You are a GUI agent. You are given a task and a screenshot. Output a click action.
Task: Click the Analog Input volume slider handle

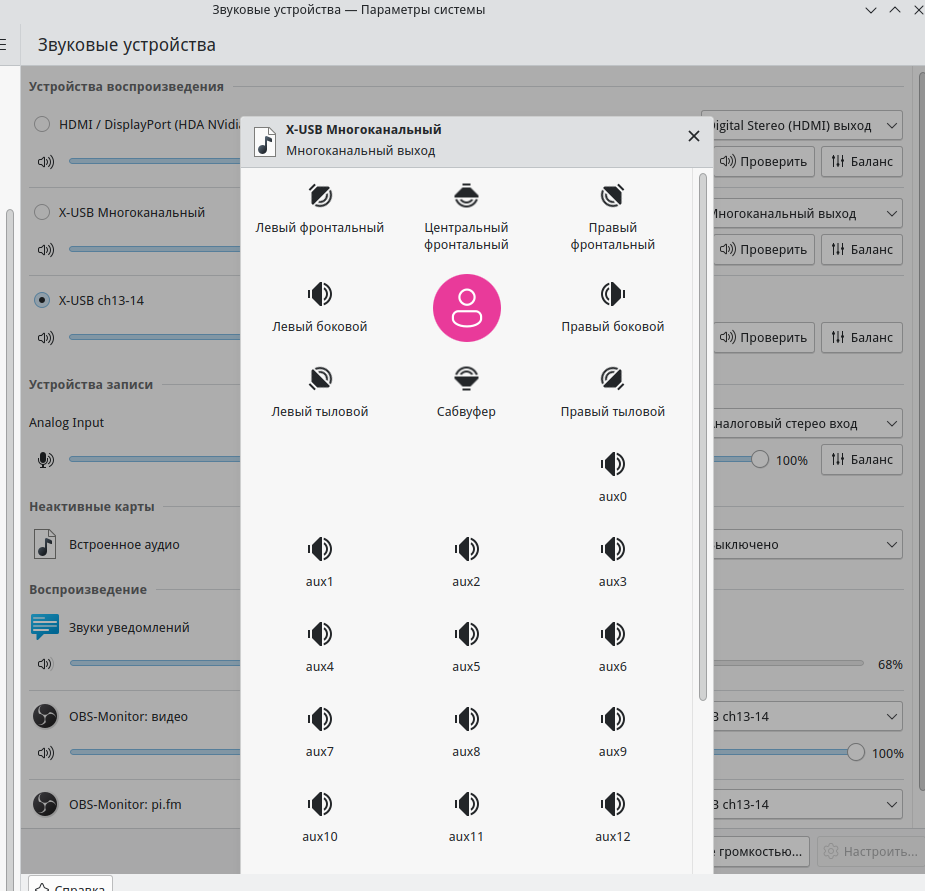pyautogui.click(x=760, y=460)
